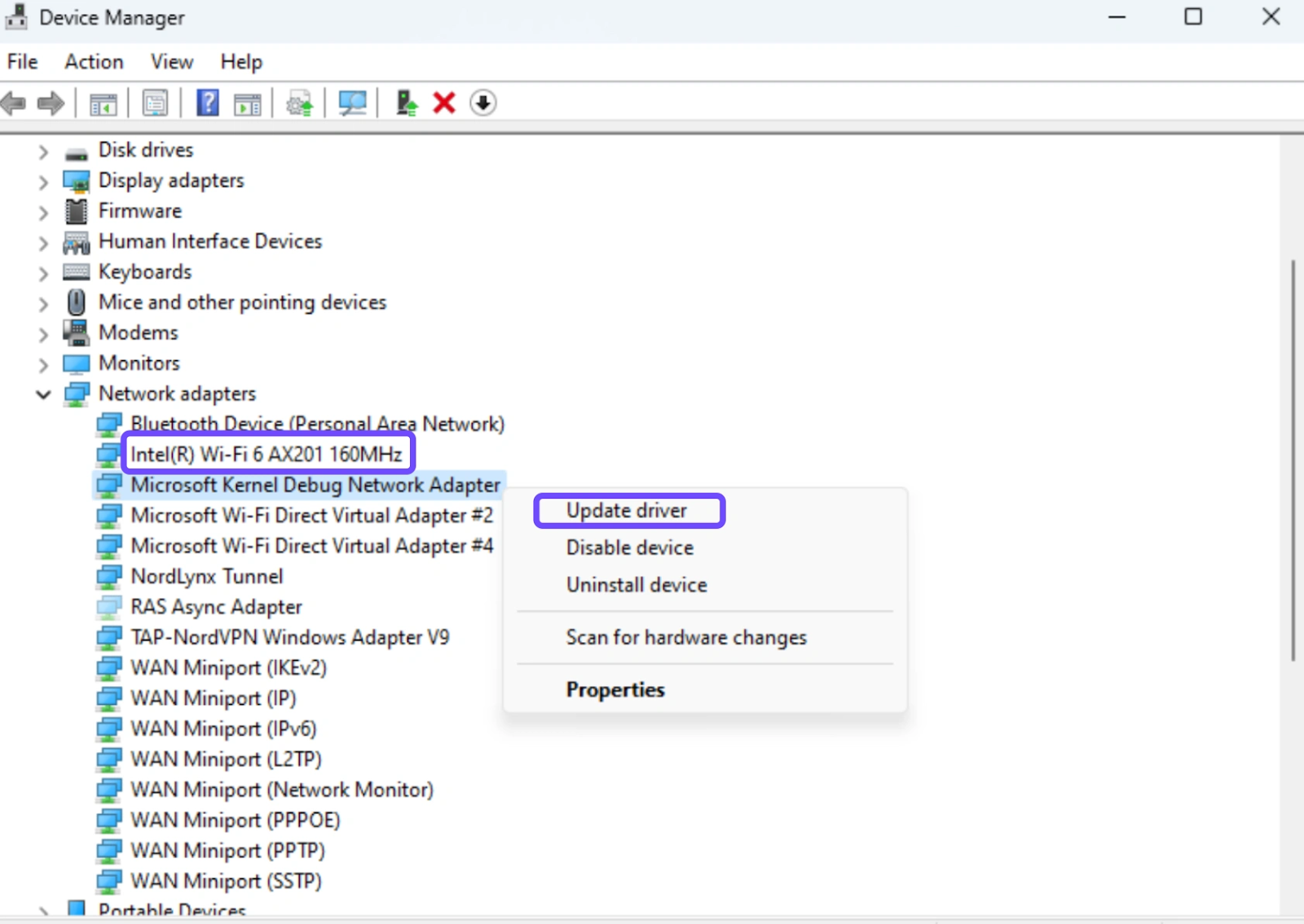Expand the Display adapters category
This screenshot has width=1304, height=924.
click(x=43, y=182)
